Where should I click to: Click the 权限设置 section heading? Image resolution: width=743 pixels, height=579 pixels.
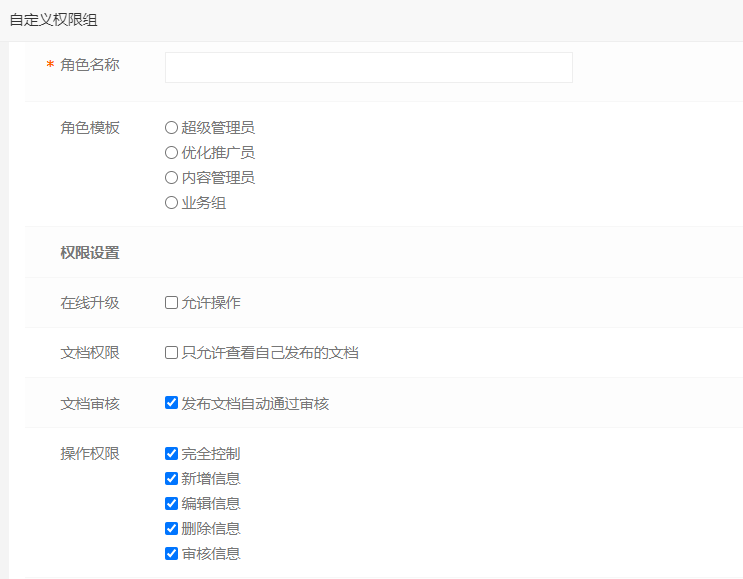(x=90, y=253)
